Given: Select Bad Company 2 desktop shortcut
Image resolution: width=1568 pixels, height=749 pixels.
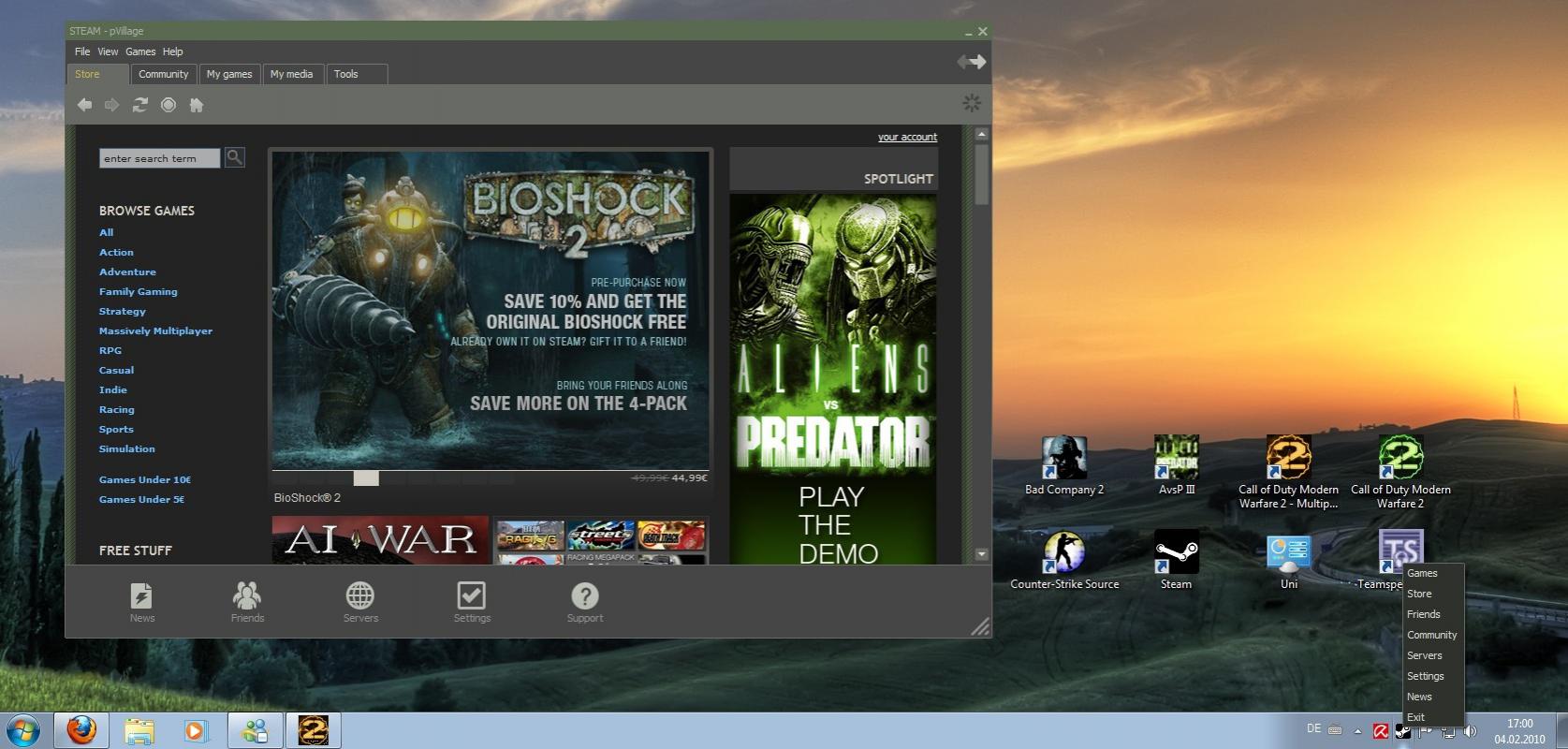Looking at the screenshot, I should (x=1064, y=465).
